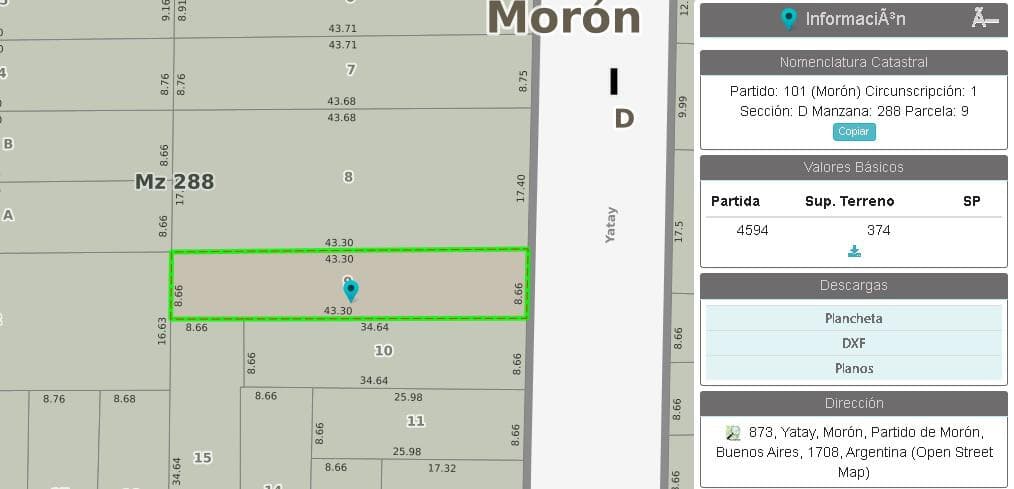Screen dimensions: 1014x489
Task: Click the 16.63 vertical measurement label
Action: (x=162, y=331)
